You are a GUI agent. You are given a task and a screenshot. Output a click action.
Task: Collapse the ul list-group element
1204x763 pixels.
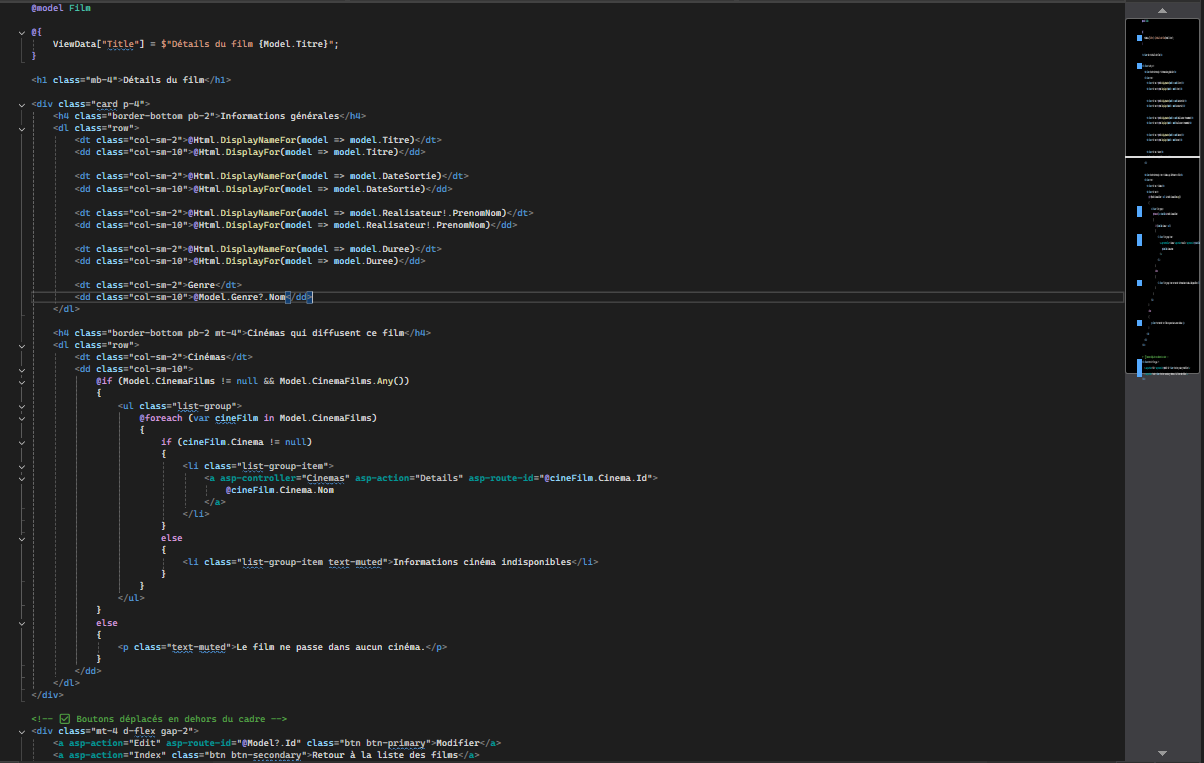click(21, 405)
